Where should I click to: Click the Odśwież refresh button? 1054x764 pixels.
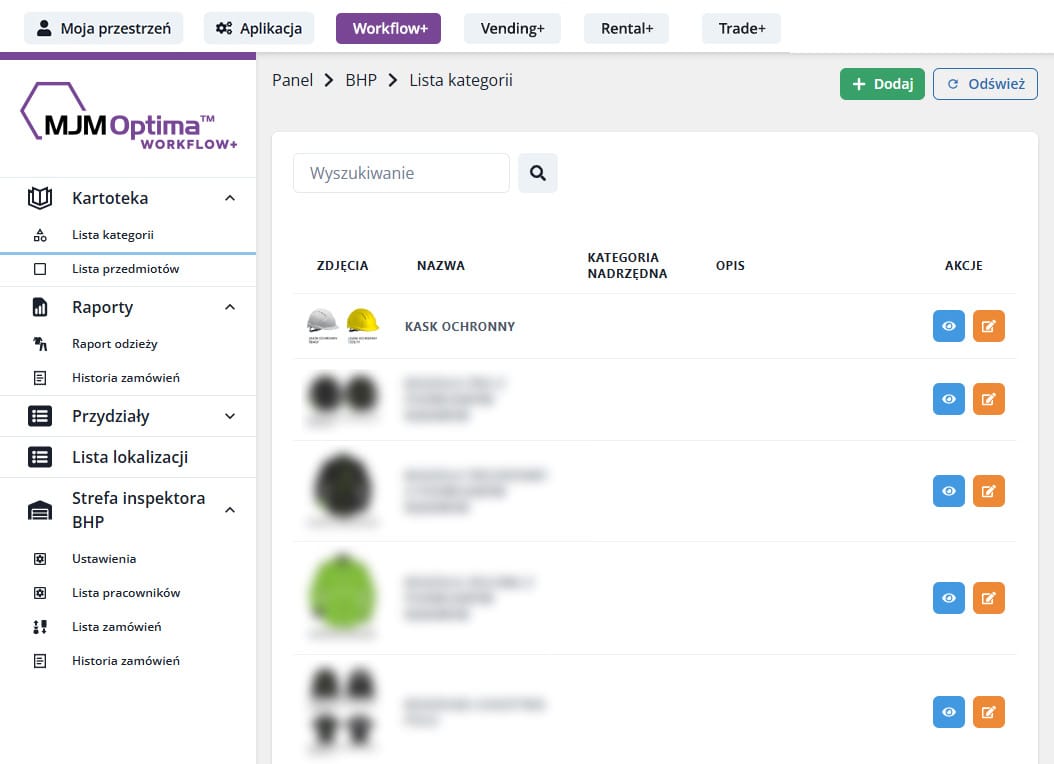click(x=985, y=84)
